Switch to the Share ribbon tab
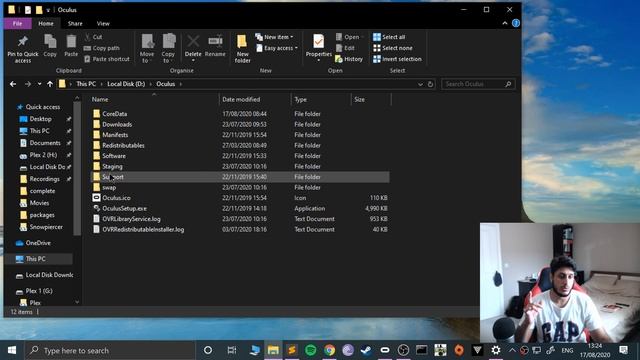The height and width of the screenshot is (360, 640). 75,23
